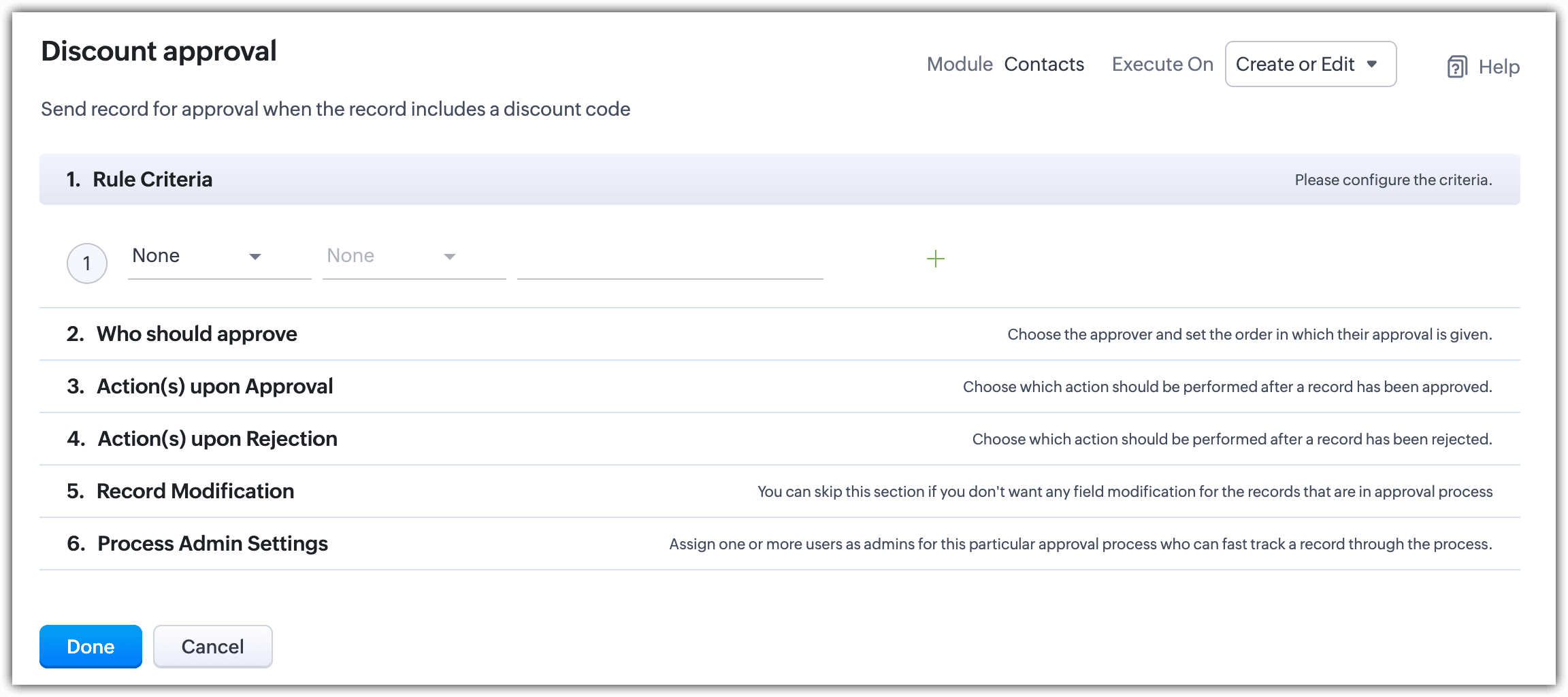Click the caret arrow beside Create or Edit

click(1372, 64)
